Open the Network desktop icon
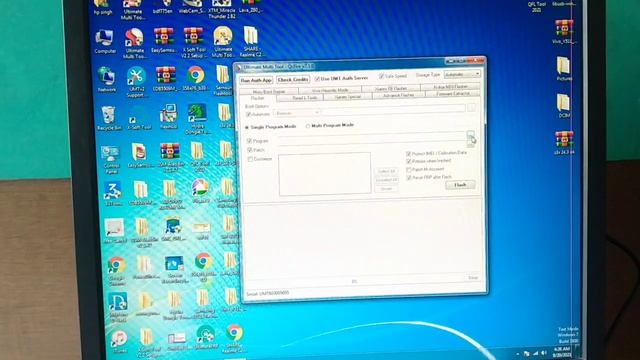Screen dimensions: 640x360 tap(107, 80)
